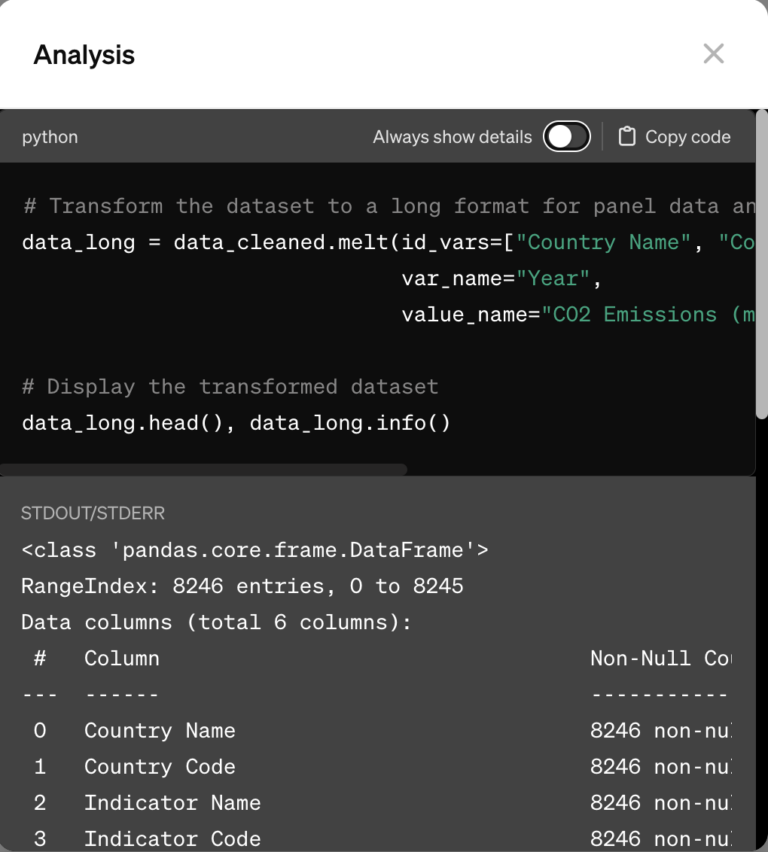Click the Data columns total line

[216, 622]
